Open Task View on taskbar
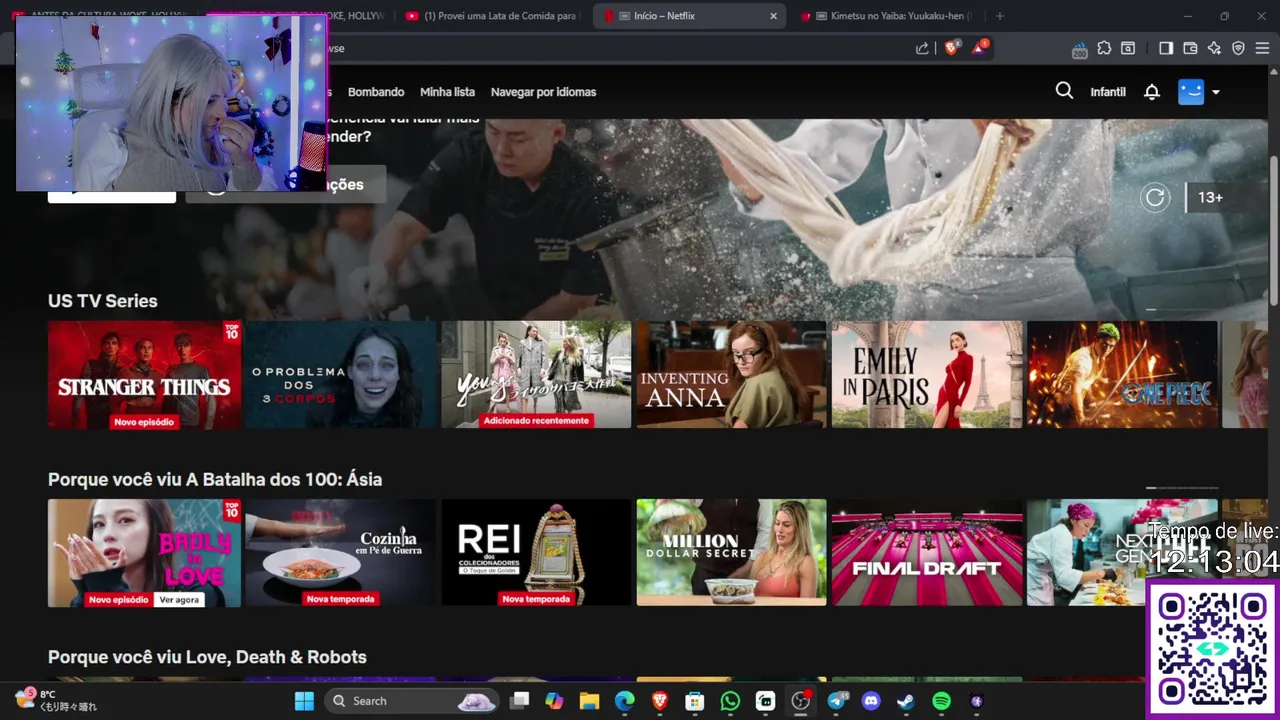 point(519,701)
